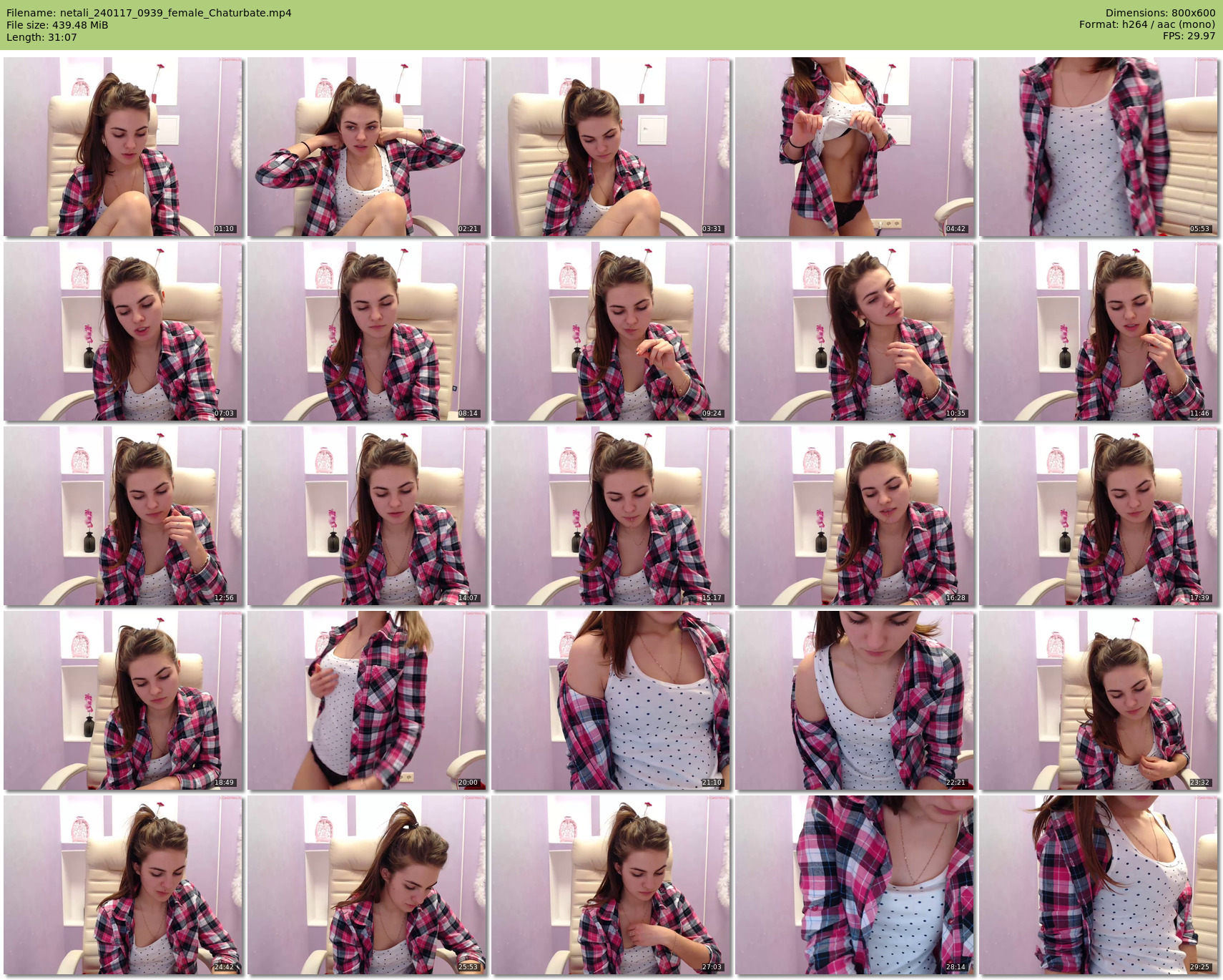1223x980 pixels.
Task: Select the frame at 07:03
Action: [123, 331]
